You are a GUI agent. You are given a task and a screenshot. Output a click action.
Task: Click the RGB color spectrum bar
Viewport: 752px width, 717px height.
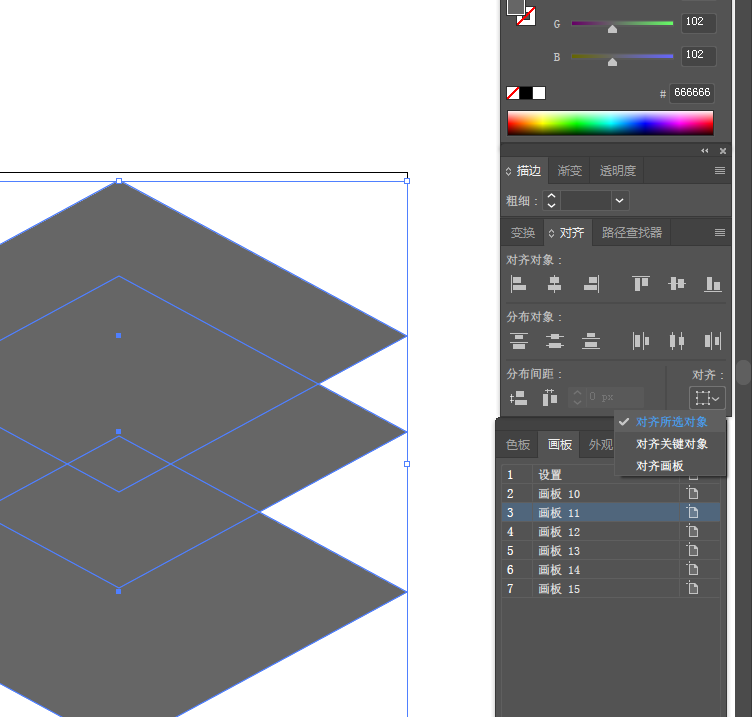[x=610, y=123]
